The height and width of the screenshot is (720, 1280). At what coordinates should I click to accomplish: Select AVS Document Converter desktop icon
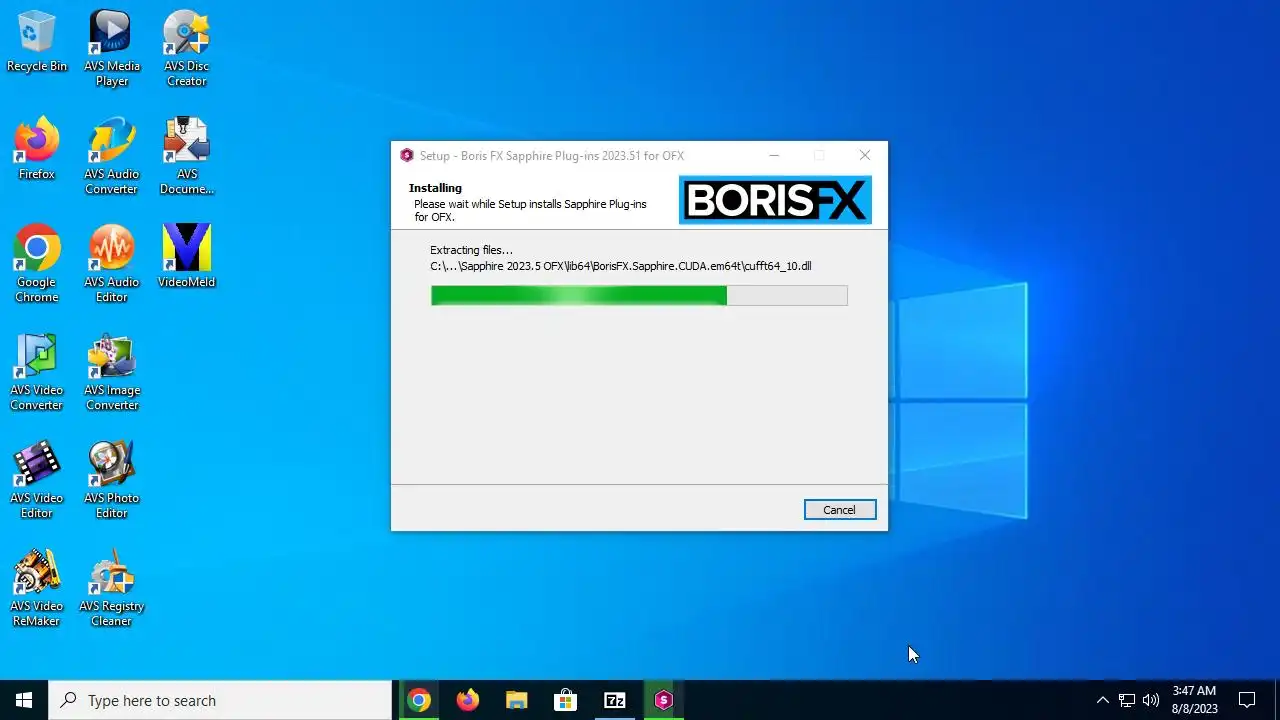point(186,157)
